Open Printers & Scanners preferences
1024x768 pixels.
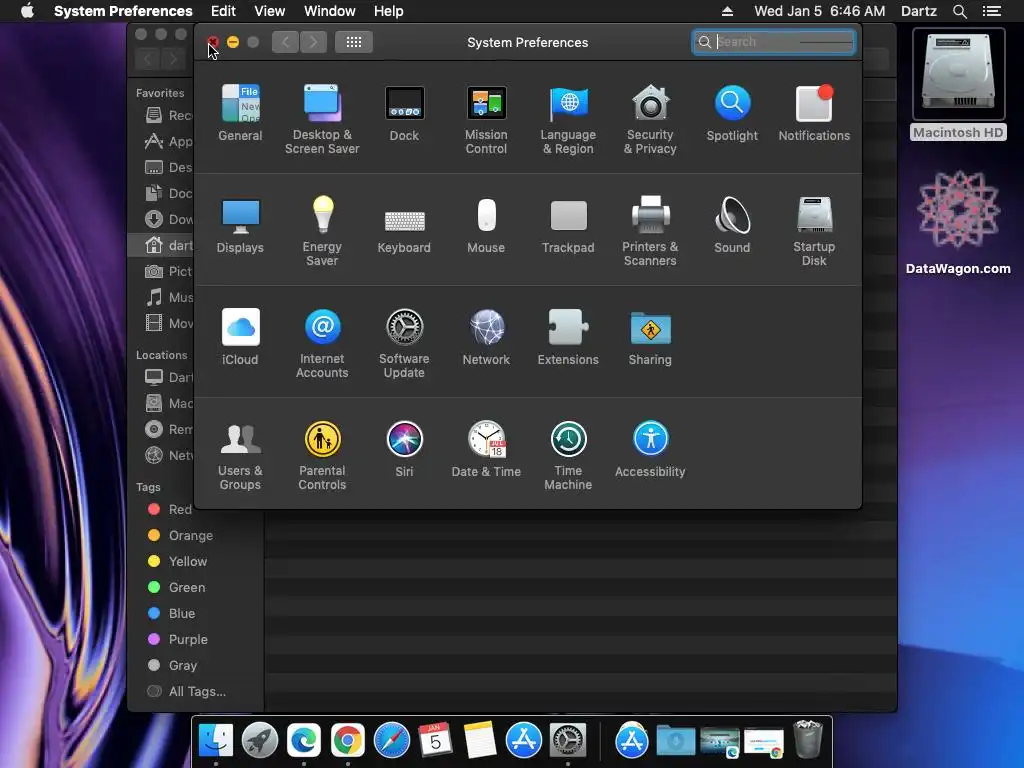click(650, 232)
